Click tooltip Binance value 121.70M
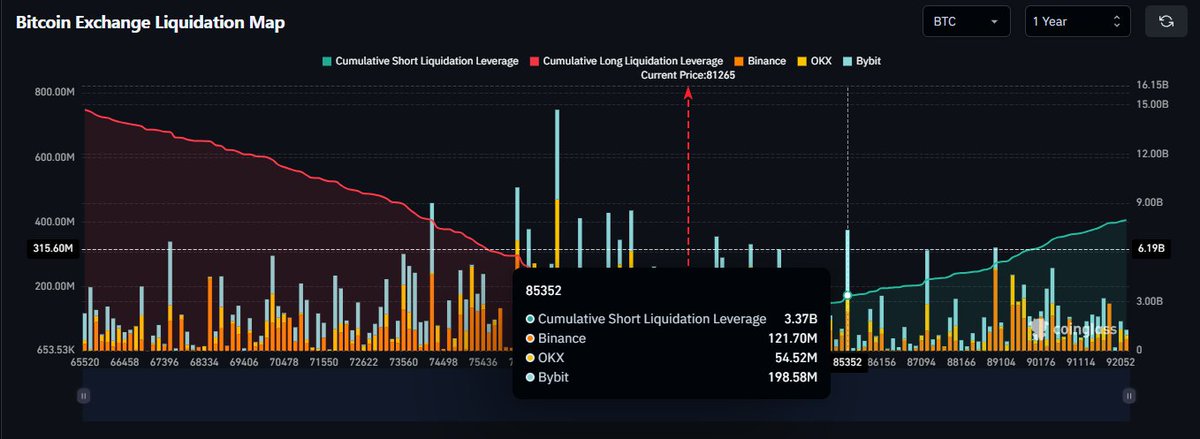Screen dimensions: 1200x439 790,339
